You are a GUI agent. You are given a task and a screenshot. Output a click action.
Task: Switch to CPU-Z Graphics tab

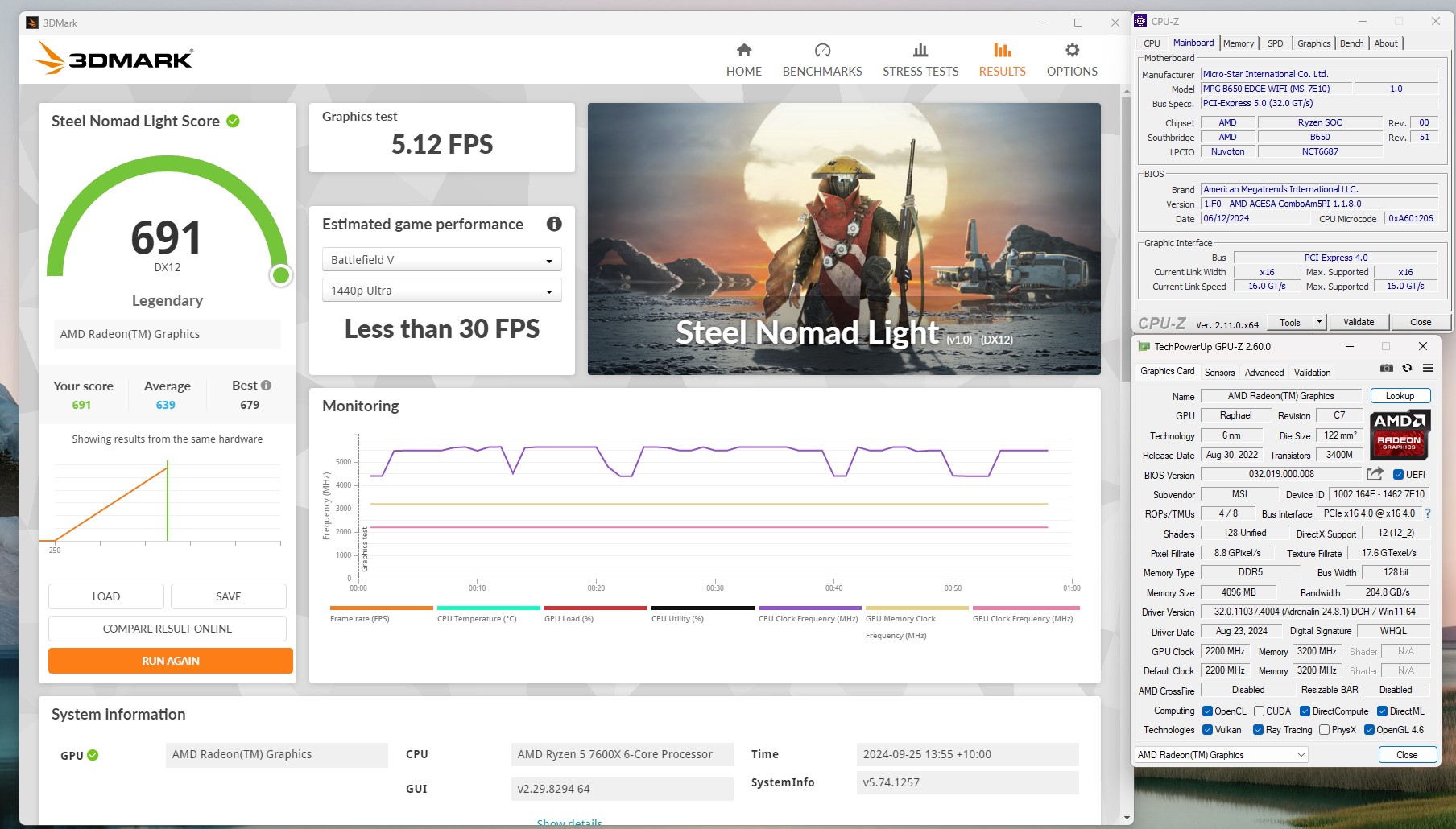[x=1313, y=43]
